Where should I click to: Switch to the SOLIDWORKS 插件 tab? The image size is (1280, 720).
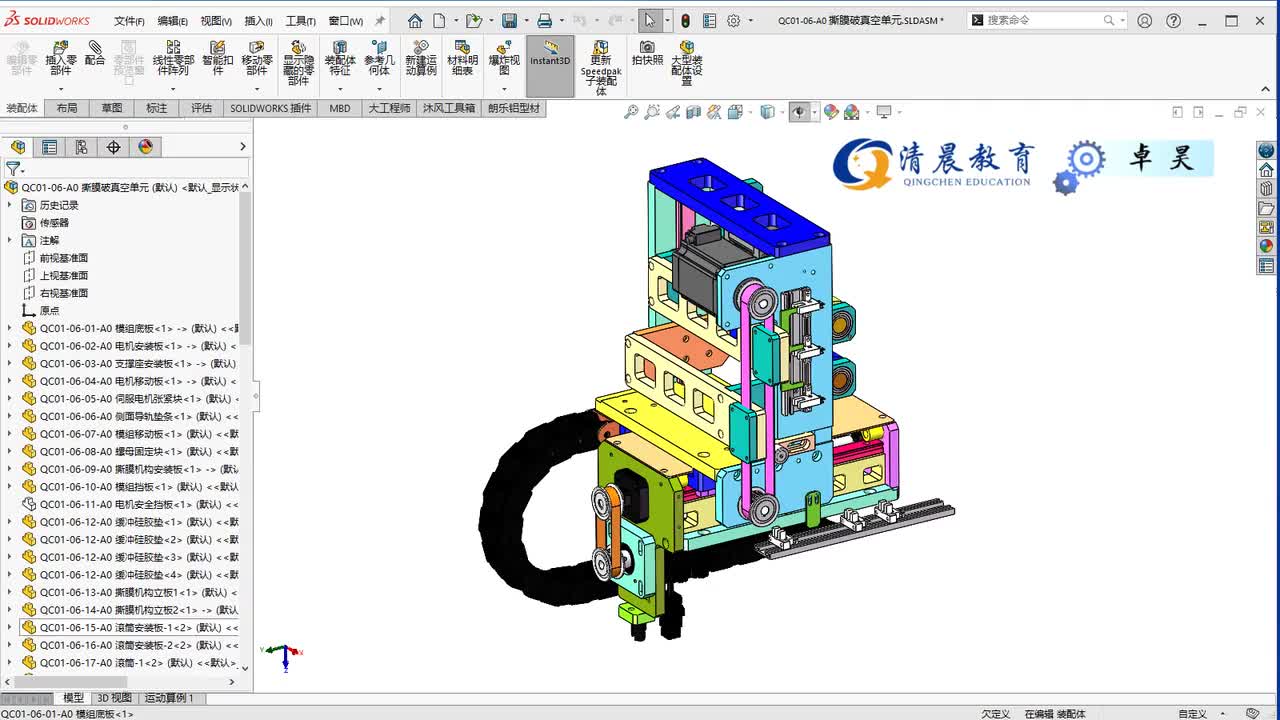270,108
